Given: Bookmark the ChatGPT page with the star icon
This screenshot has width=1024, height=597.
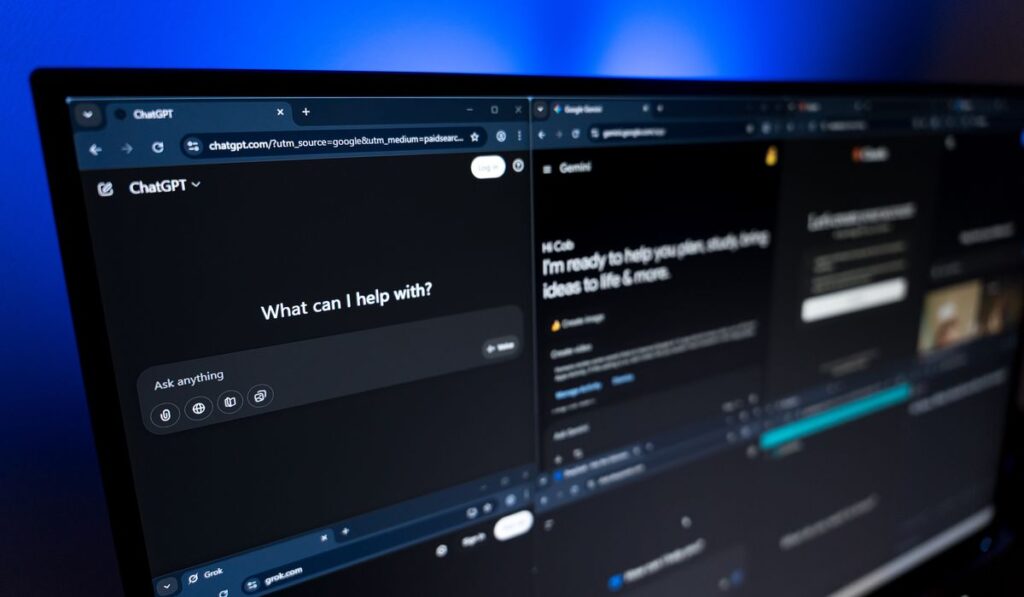Looking at the screenshot, I should tap(475, 137).
